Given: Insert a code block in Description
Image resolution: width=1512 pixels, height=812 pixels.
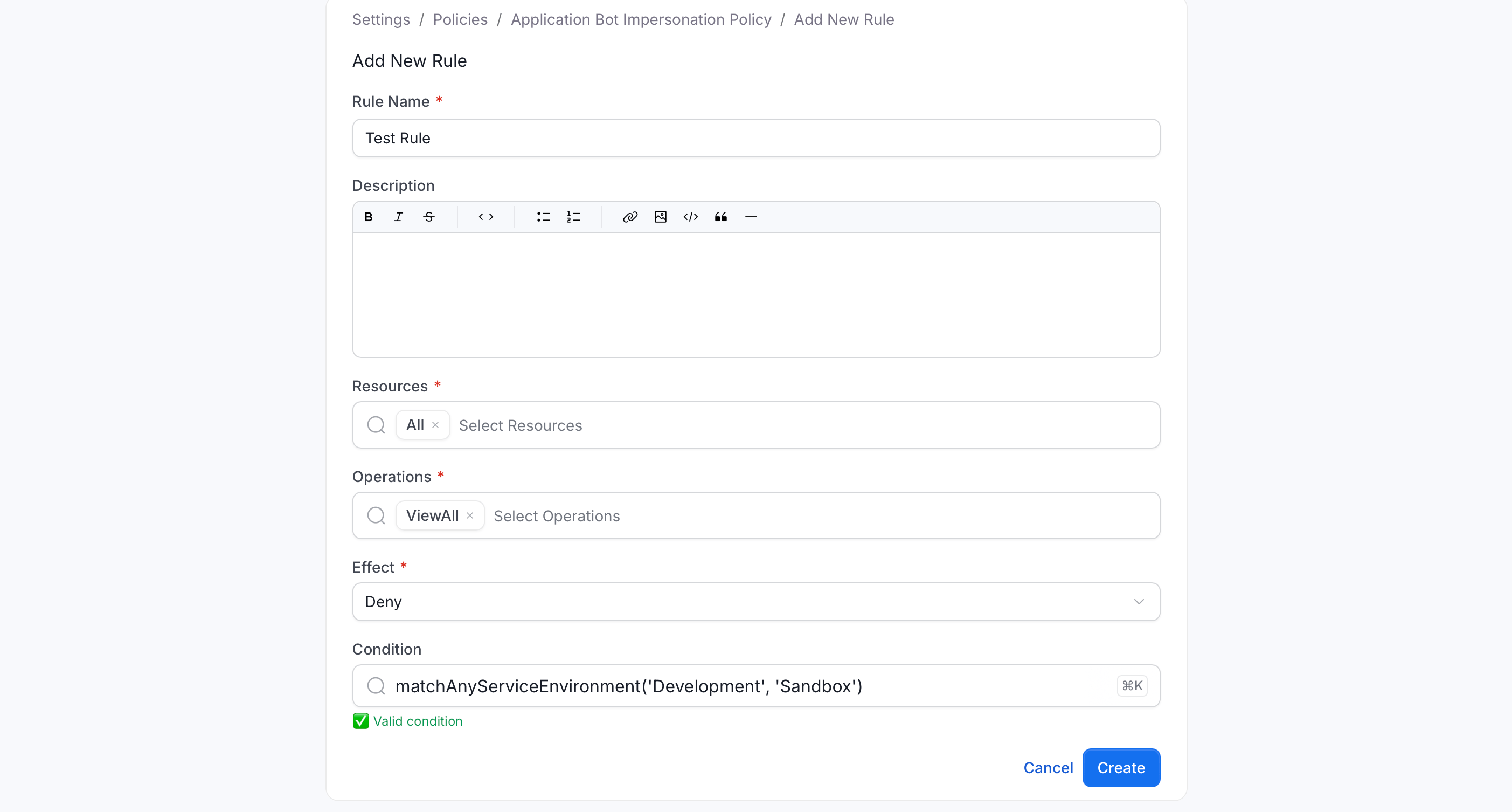Looking at the screenshot, I should tap(691, 217).
